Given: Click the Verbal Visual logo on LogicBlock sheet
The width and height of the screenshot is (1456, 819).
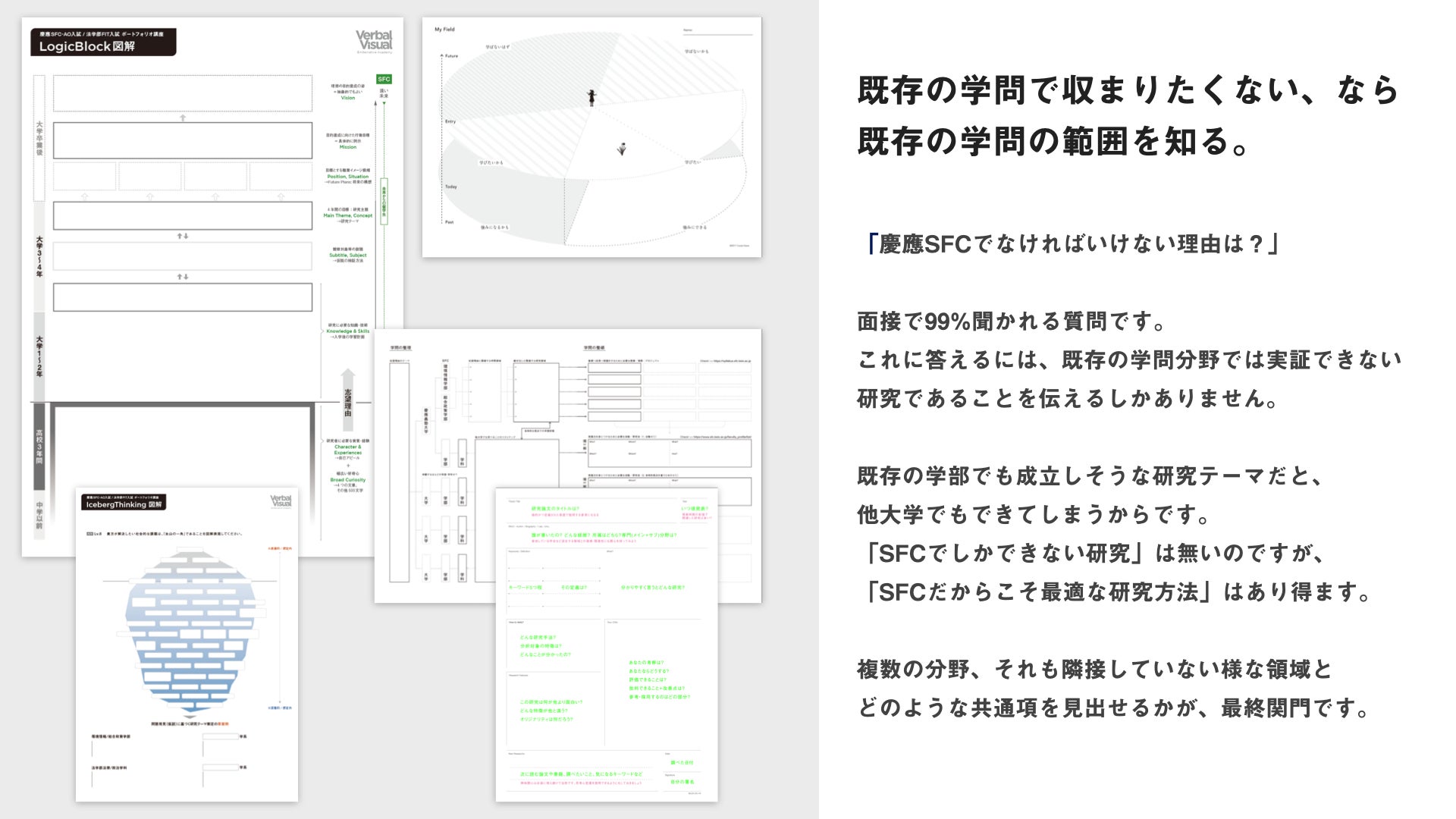Looking at the screenshot, I should pos(374,41).
